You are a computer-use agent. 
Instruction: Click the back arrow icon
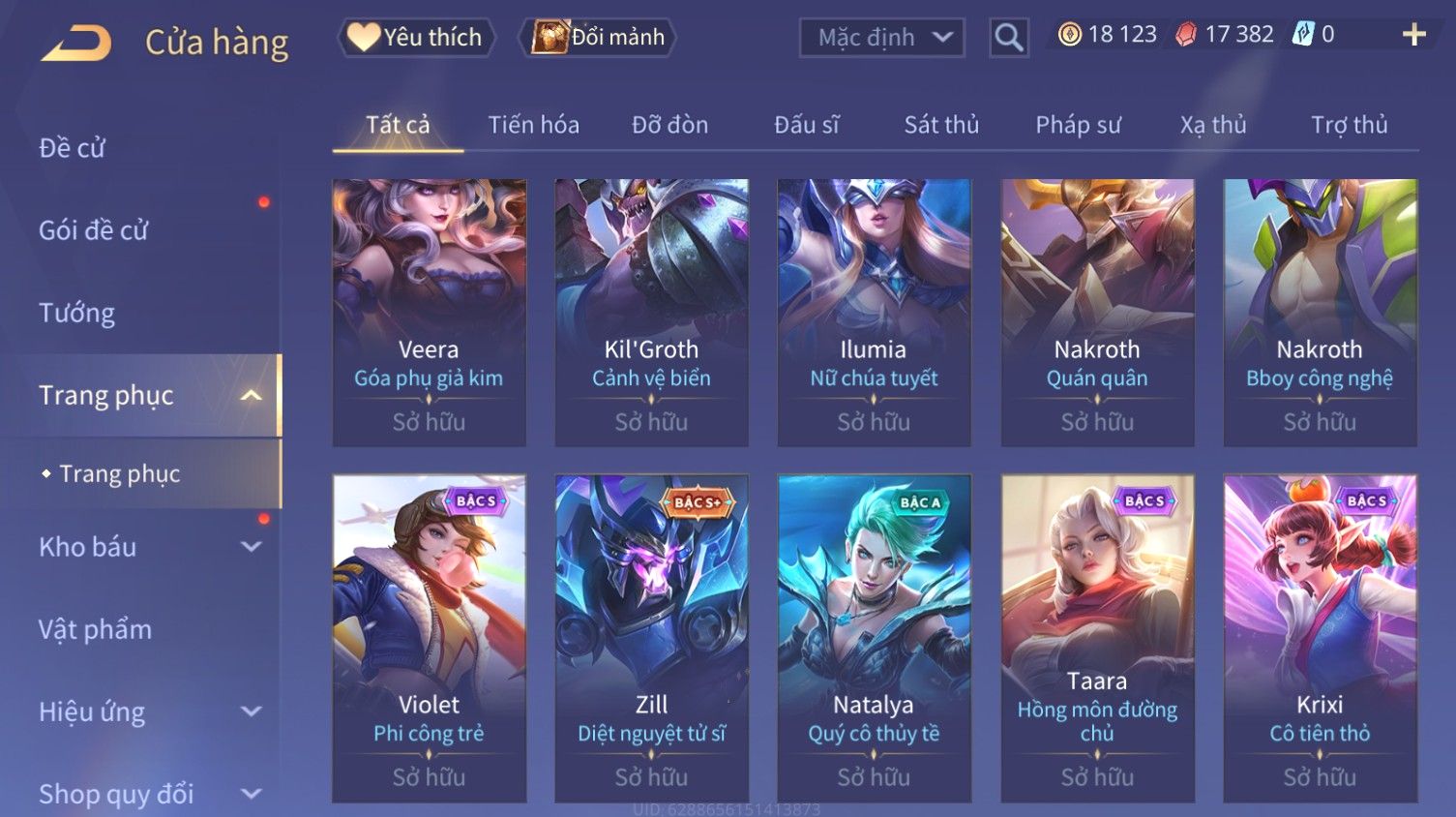point(76,43)
